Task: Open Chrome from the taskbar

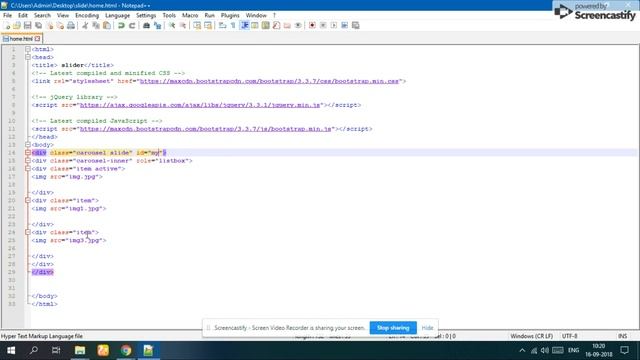Action: pyautogui.click(x=126, y=350)
